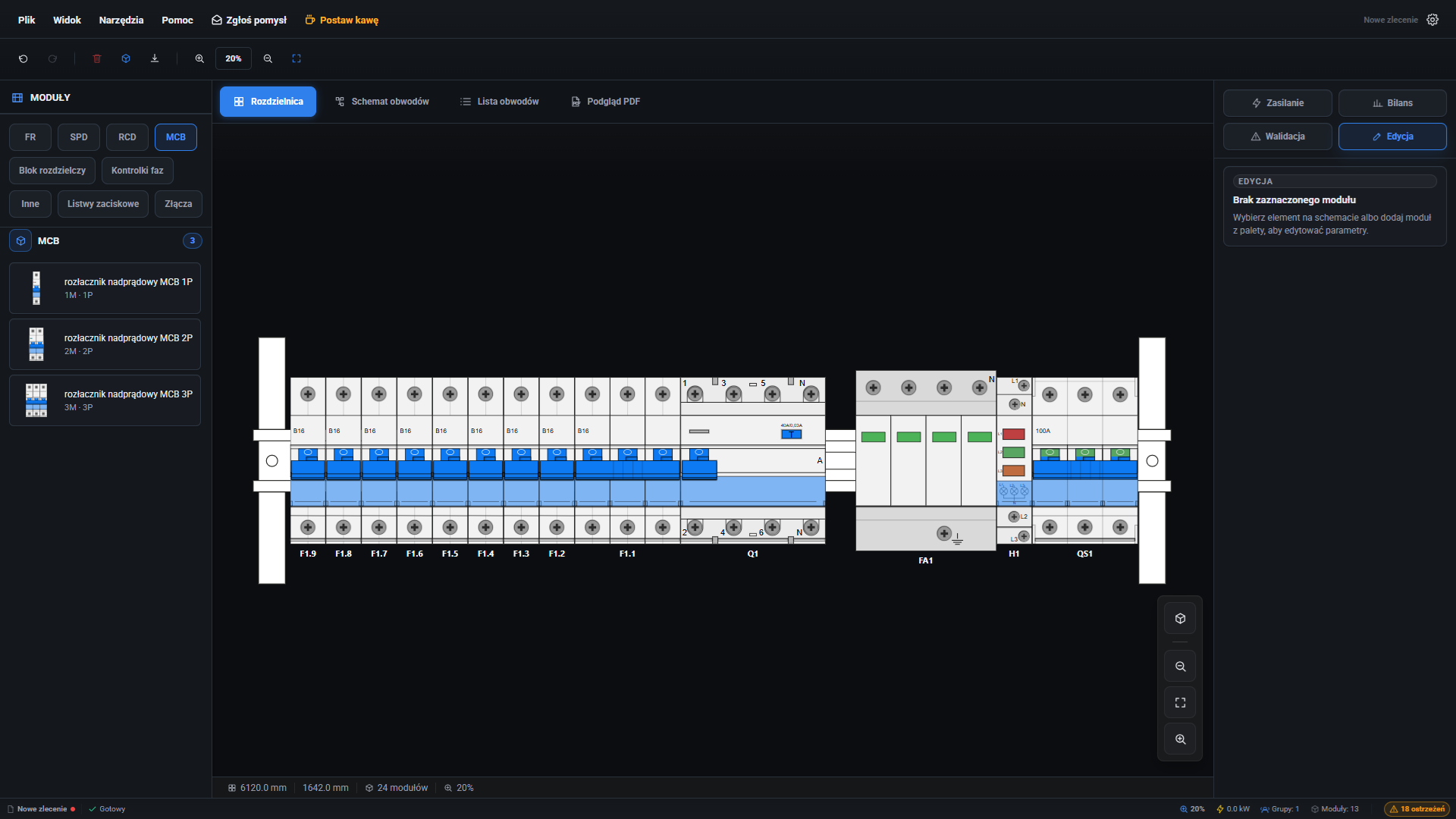Switch to the Rozdzielnica tab

coord(268,102)
